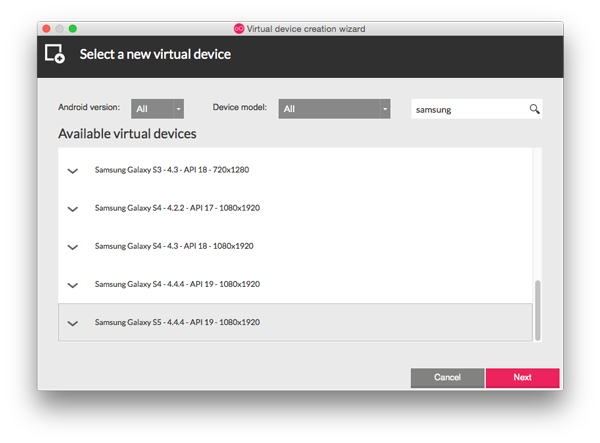Image resolution: width=600 pixels, height=443 pixels.
Task: Select Samsung Galaxy S5 - 4.4.4 - API 19 device
Action: click(177, 322)
